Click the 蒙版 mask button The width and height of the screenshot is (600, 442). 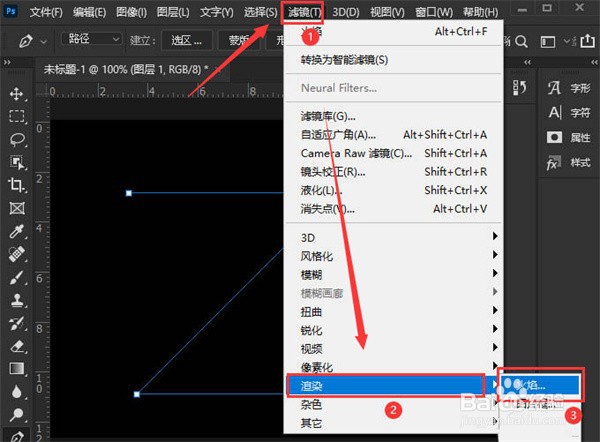click(x=239, y=40)
